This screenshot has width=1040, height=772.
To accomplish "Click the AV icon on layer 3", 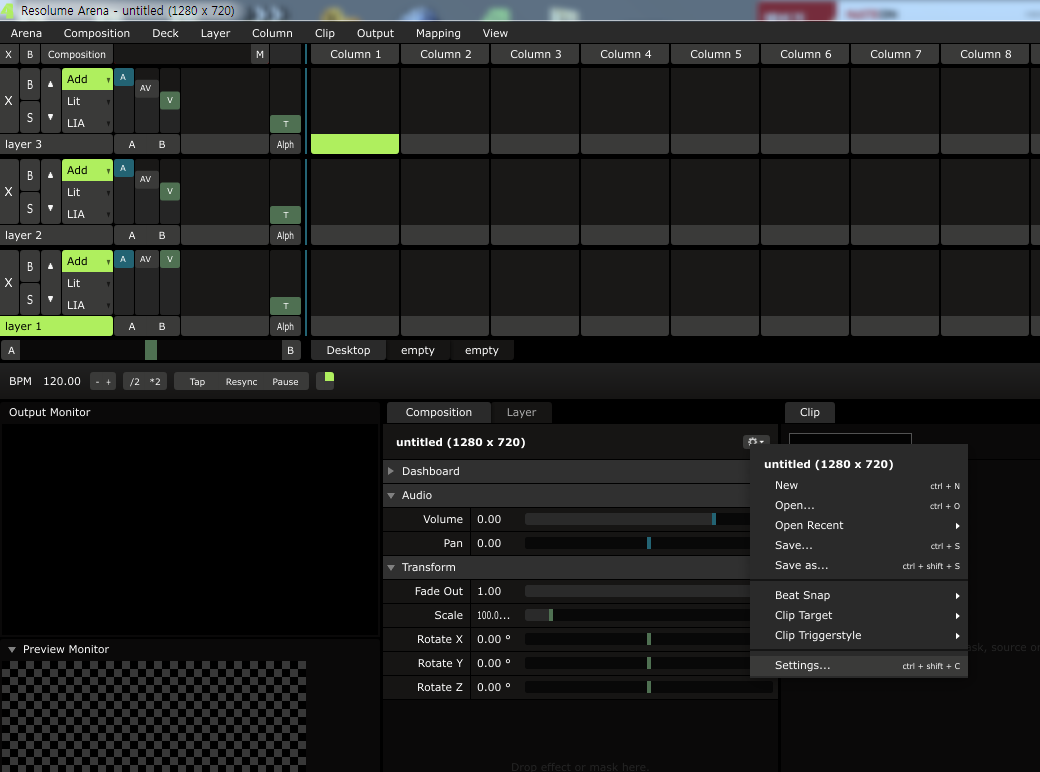I will pos(146,88).
